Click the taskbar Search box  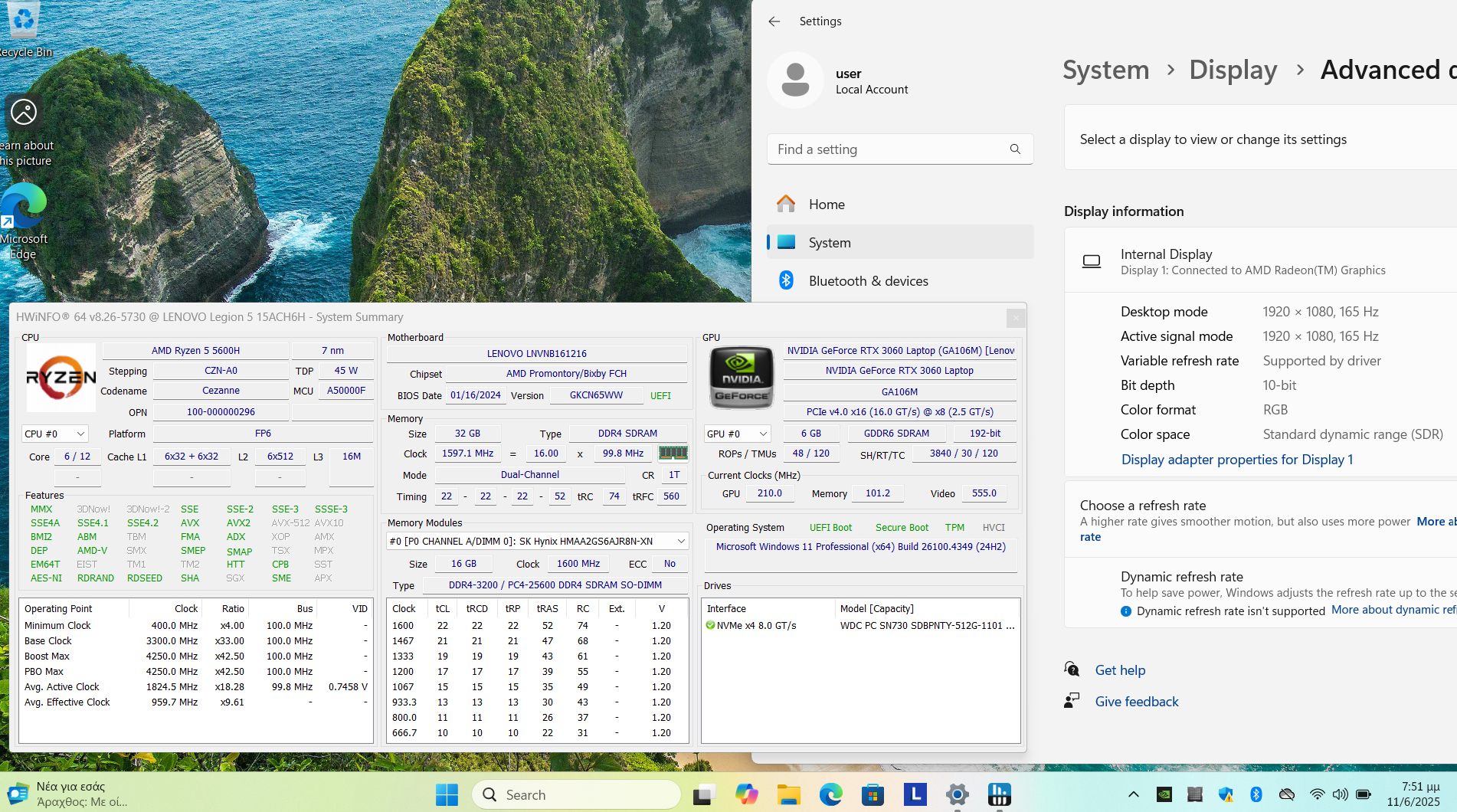click(x=576, y=794)
